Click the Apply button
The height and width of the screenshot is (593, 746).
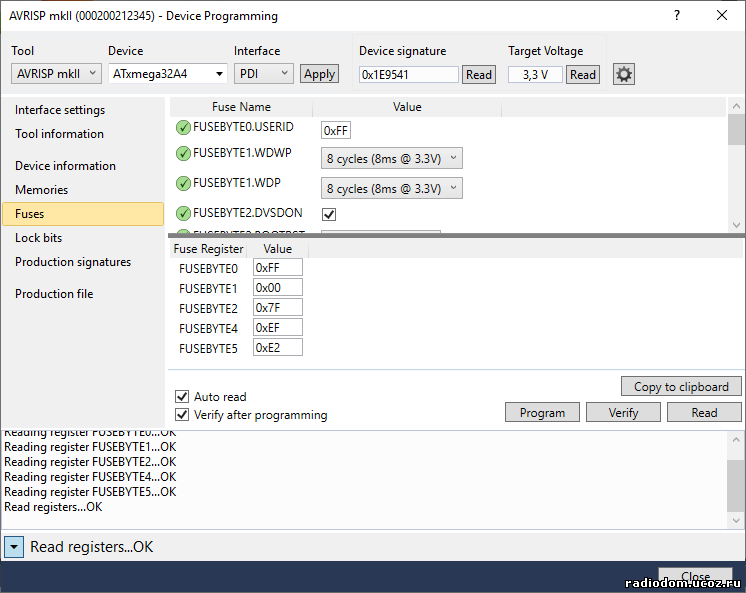[x=319, y=74]
